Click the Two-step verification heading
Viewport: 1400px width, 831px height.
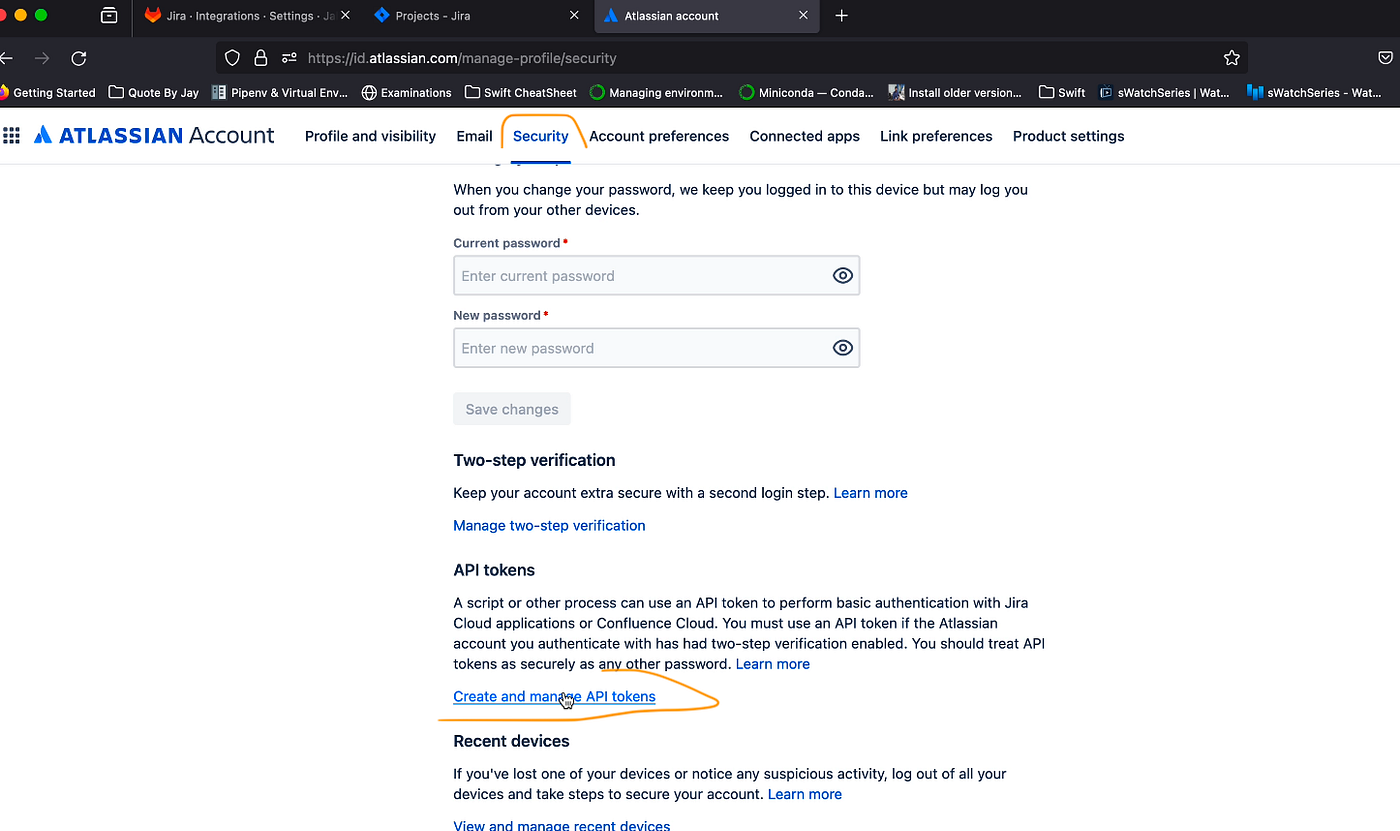(534, 460)
